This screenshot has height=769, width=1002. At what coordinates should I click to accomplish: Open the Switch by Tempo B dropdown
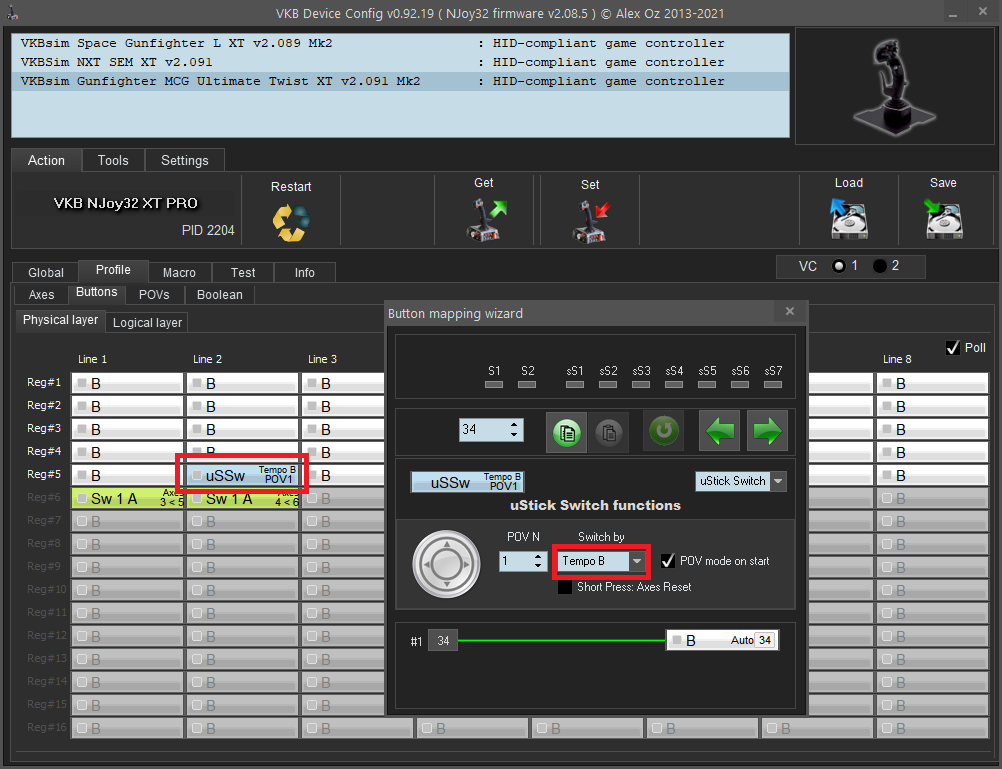tap(636, 561)
